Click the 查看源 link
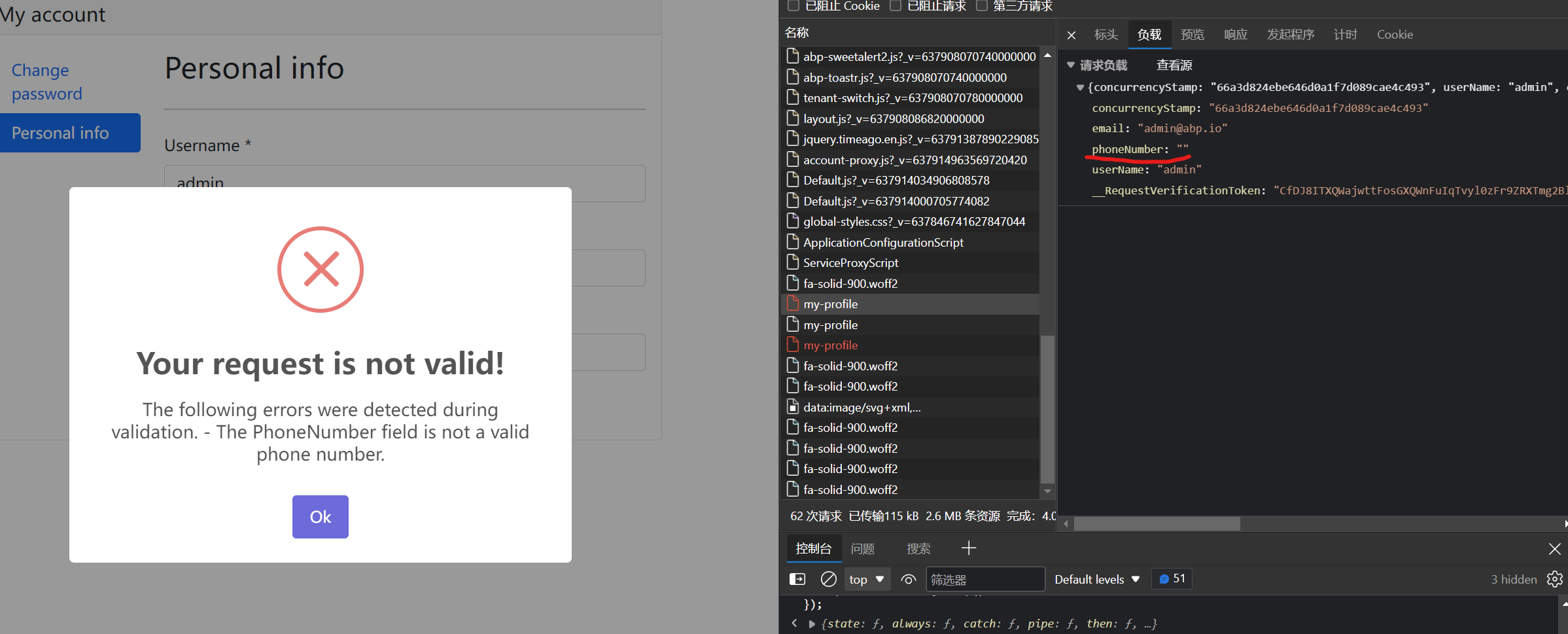The image size is (1568, 634). [1174, 65]
